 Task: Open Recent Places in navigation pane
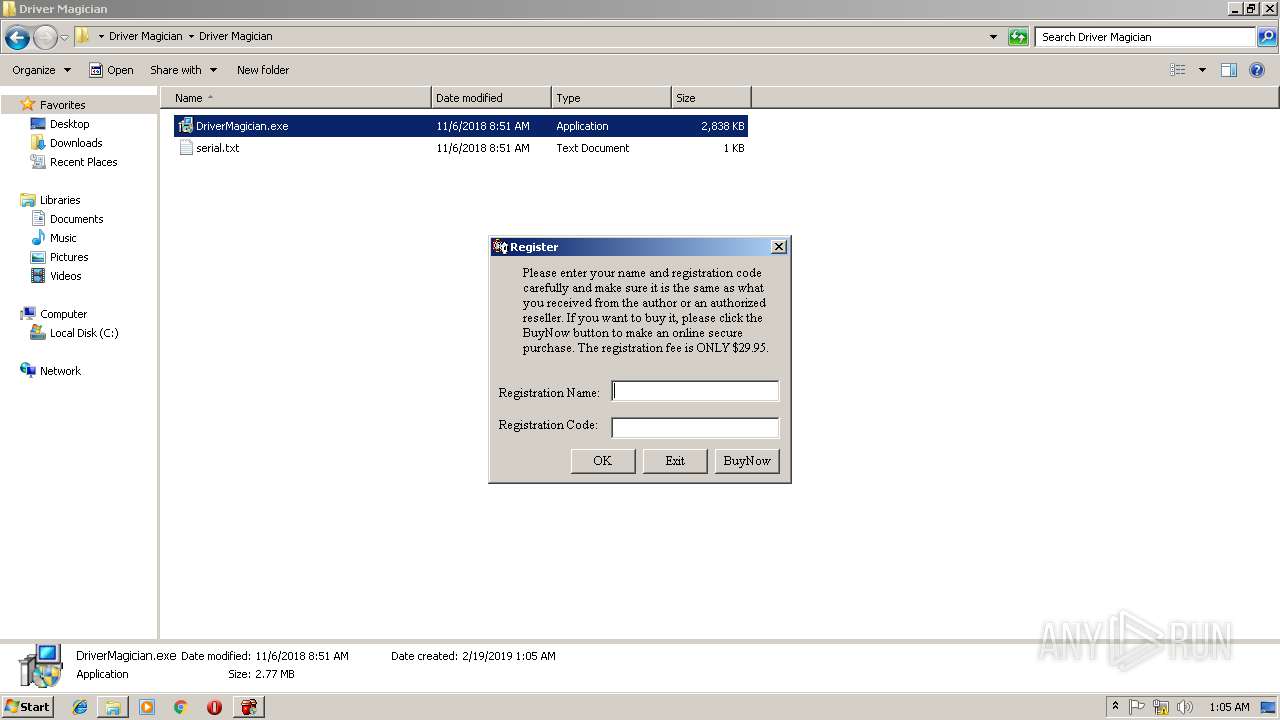pos(83,162)
